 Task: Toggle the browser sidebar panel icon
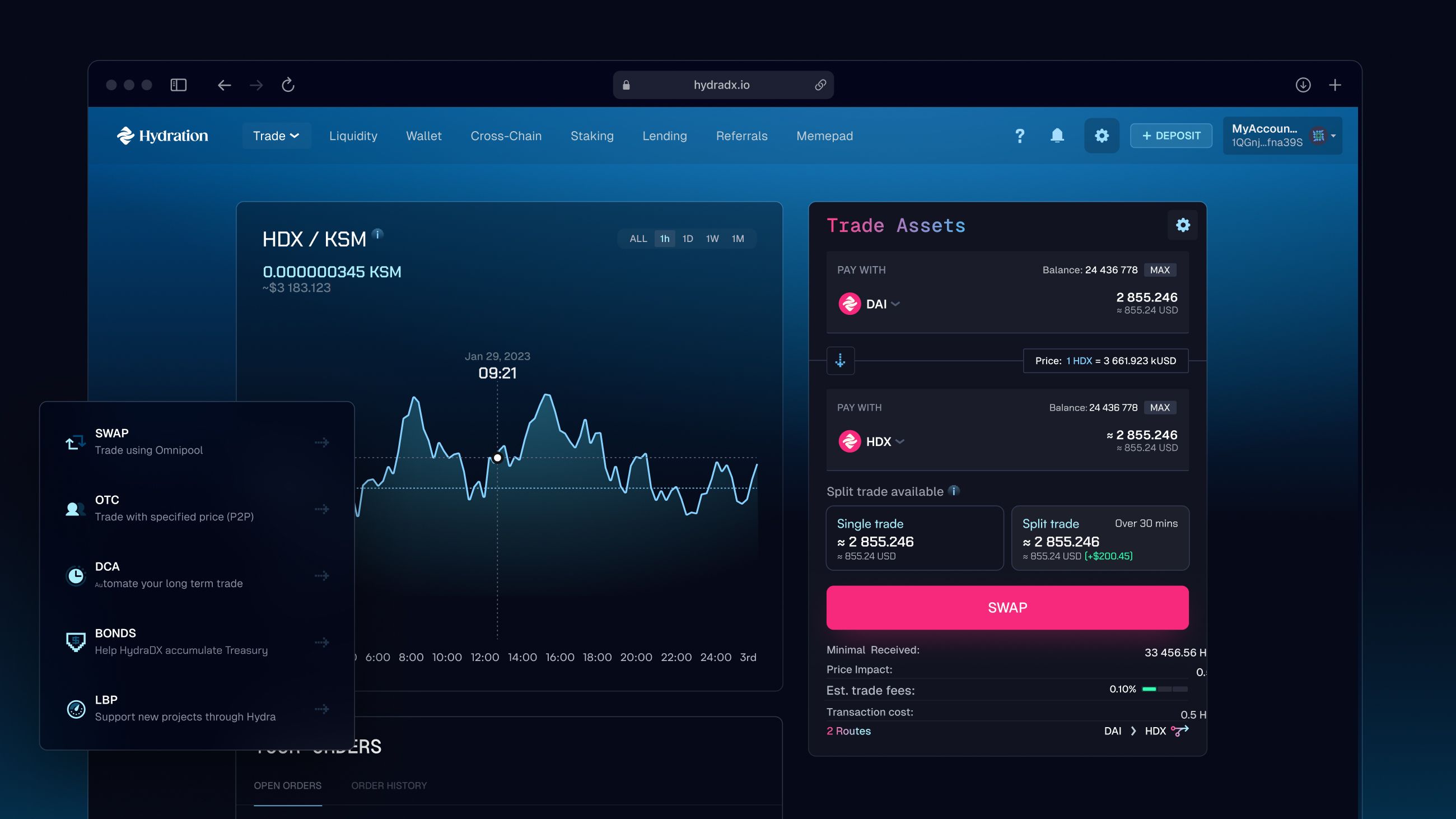pyautogui.click(x=179, y=85)
